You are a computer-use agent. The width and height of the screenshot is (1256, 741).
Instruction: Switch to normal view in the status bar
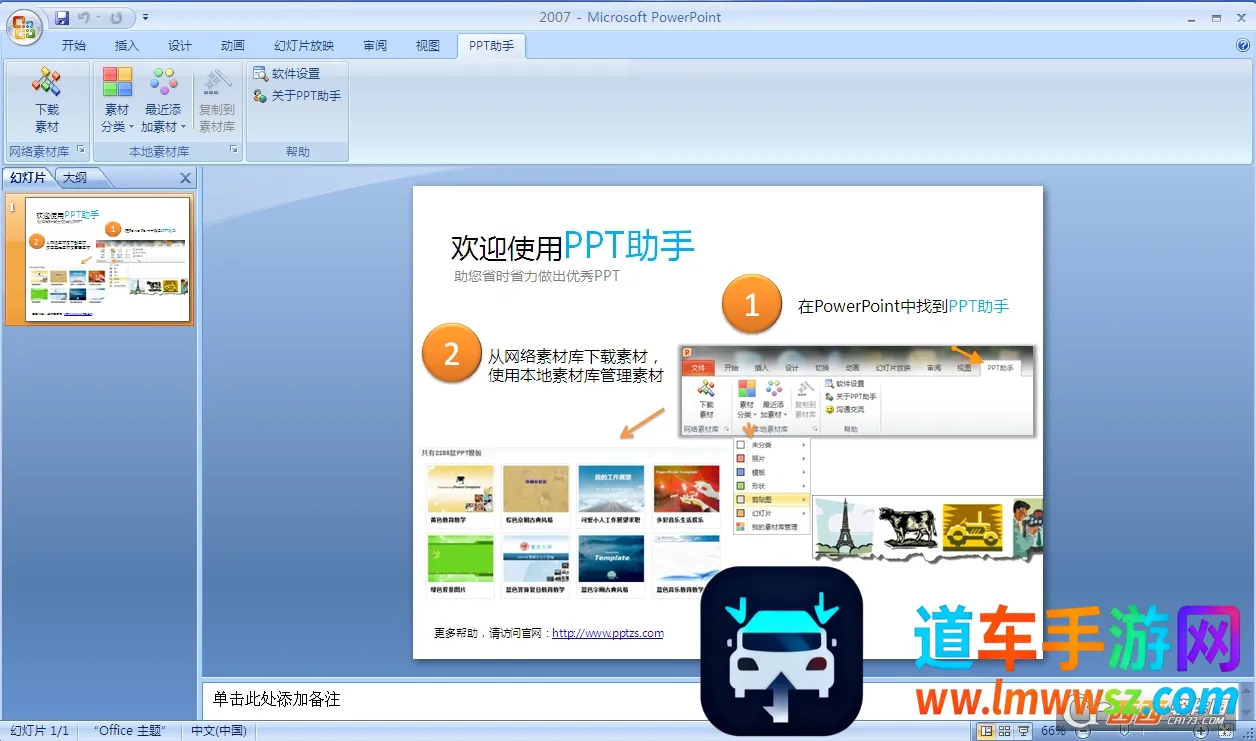pos(986,731)
